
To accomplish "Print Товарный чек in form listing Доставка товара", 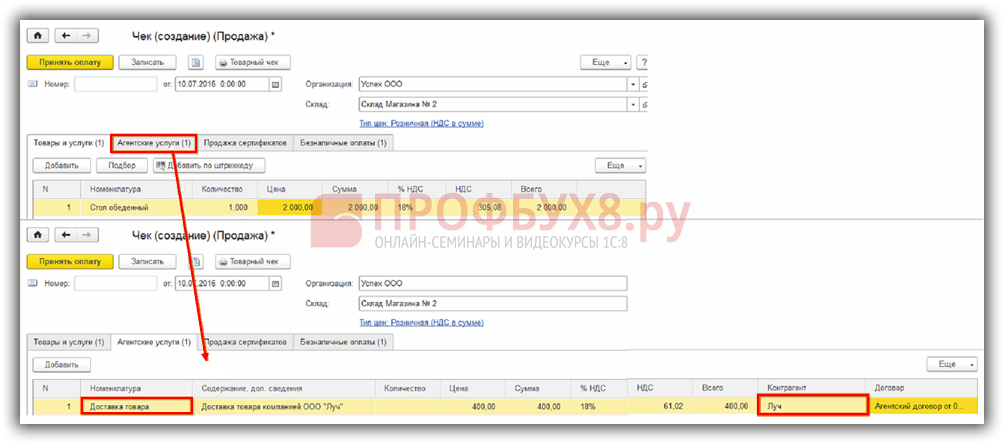I will tap(253, 262).
